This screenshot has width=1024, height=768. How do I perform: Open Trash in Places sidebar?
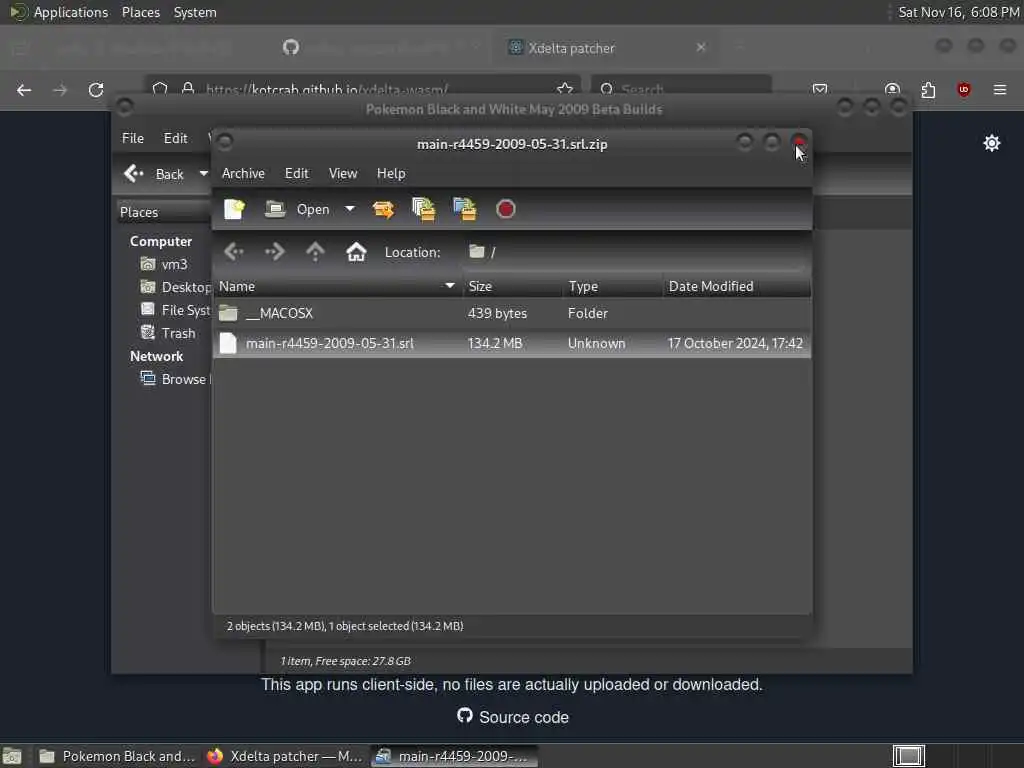pos(168,333)
